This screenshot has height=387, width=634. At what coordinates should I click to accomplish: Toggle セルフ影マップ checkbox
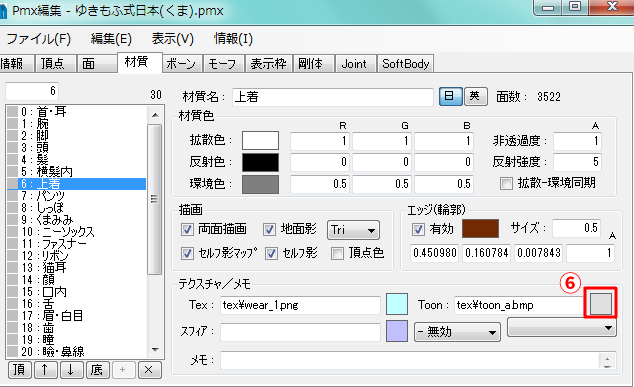coord(187,254)
